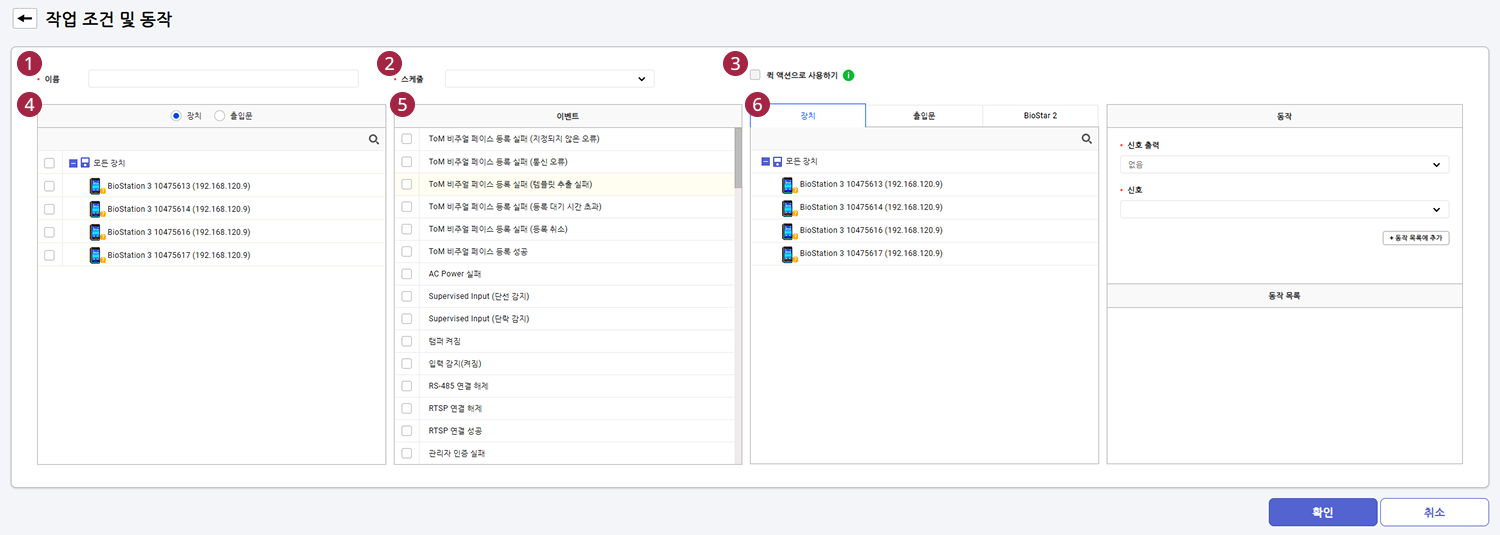Click the search icon in left device panel

[374, 140]
